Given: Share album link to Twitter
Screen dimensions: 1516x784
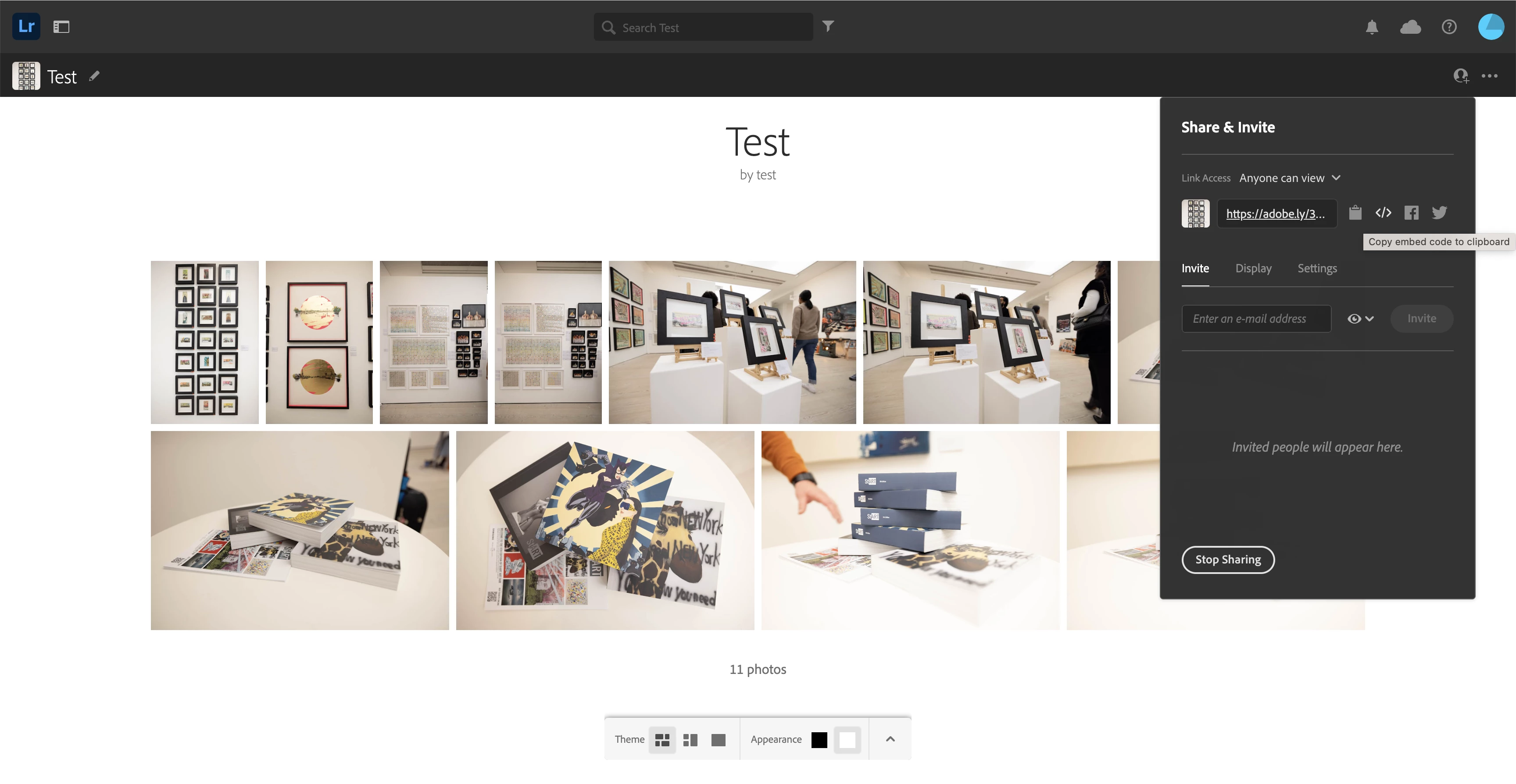Looking at the screenshot, I should coord(1440,213).
